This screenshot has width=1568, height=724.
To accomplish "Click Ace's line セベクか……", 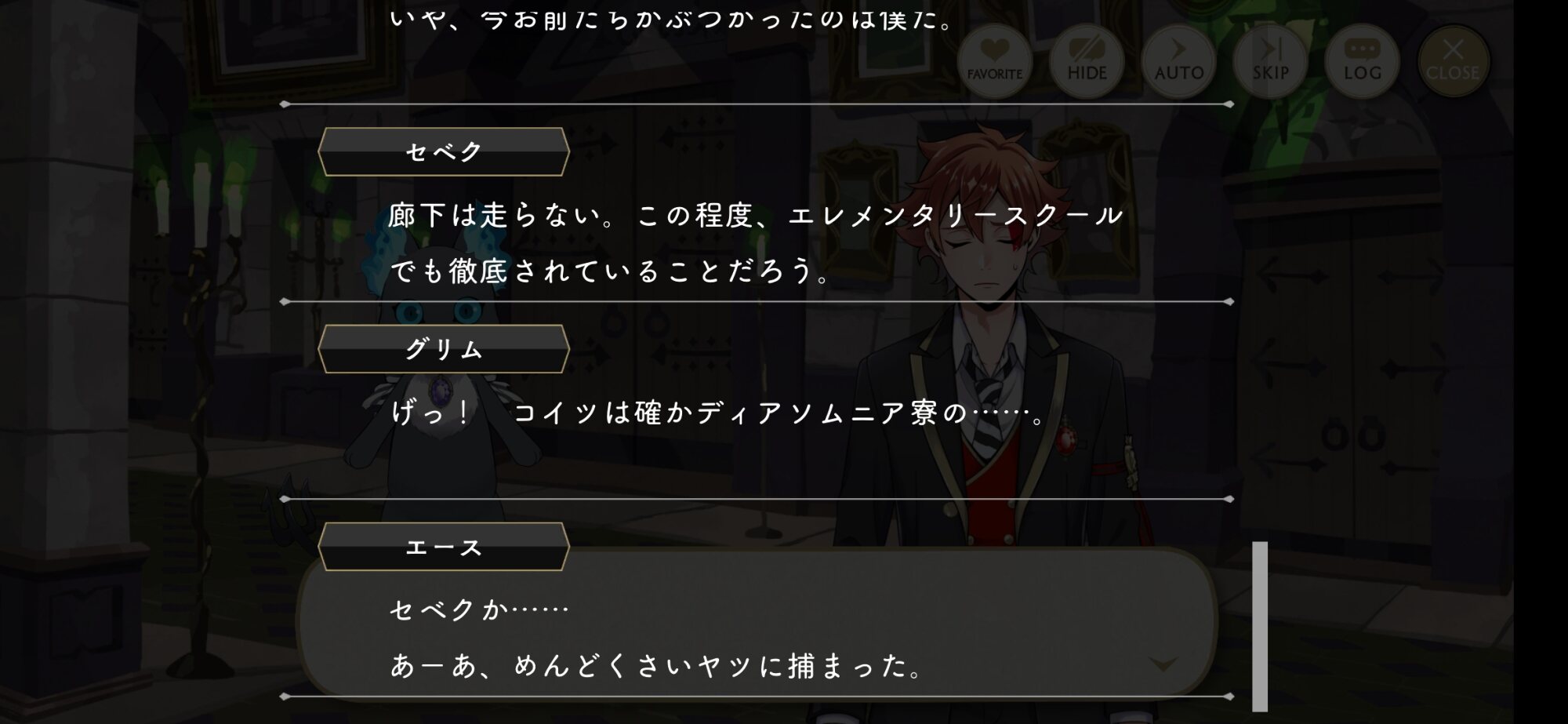I will click(479, 609).
